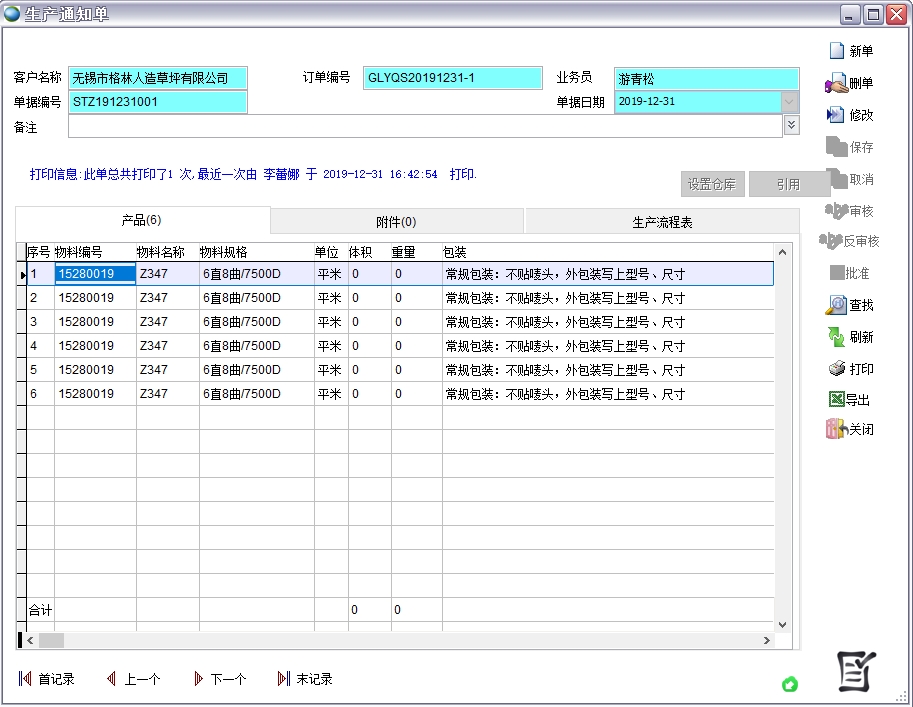The height and width of the screenshot is (707, 913).
Task: Navigate to 下一个 next record
Action: 219,679
